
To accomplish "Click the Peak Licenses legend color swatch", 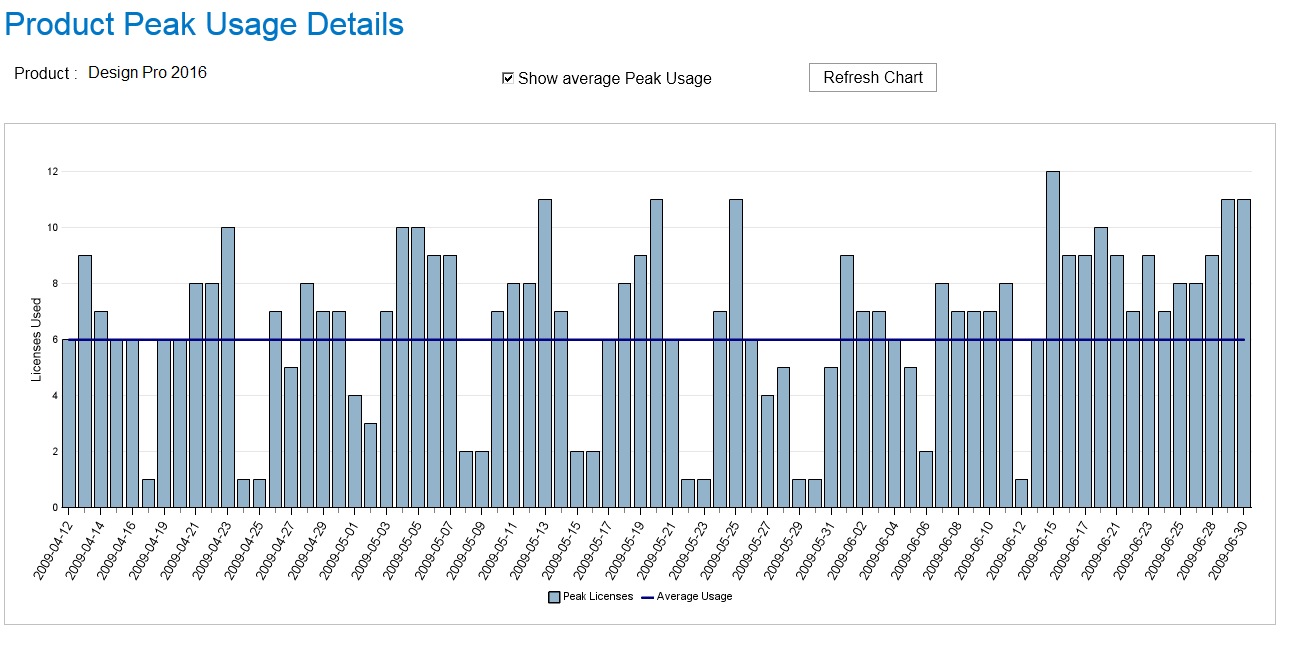I will pos(554,597).
